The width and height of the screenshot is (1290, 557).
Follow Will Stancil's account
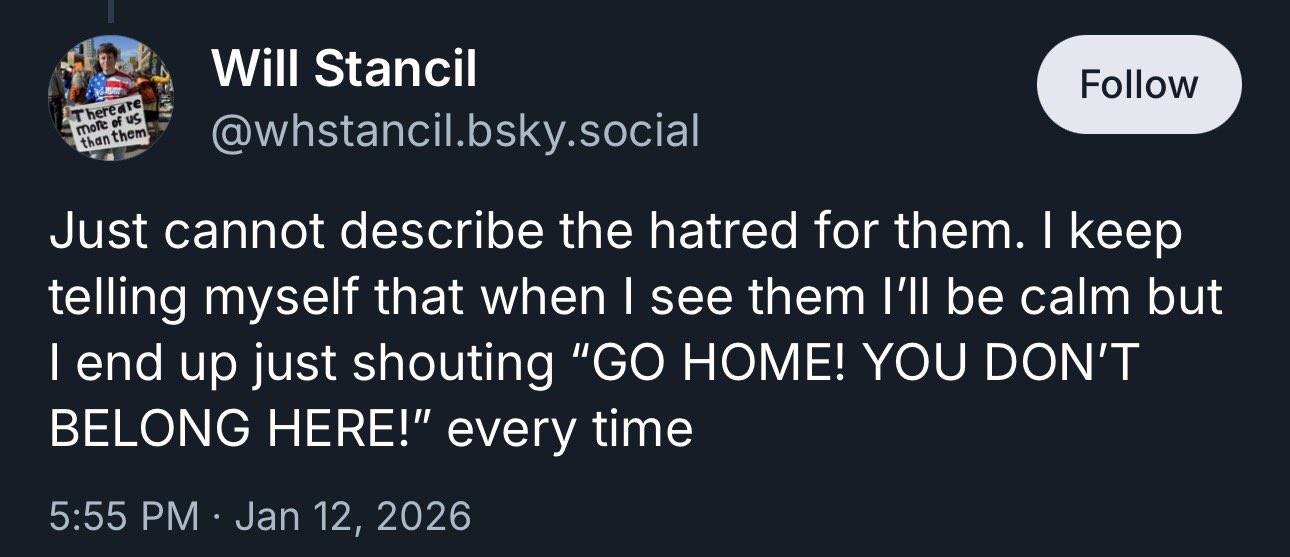(1139, 85)
